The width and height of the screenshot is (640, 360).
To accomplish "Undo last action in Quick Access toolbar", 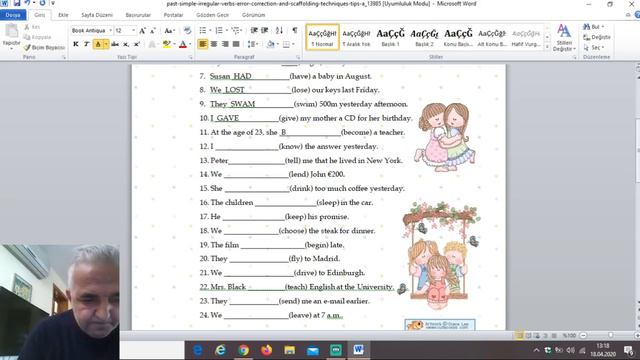I will 27,3.
